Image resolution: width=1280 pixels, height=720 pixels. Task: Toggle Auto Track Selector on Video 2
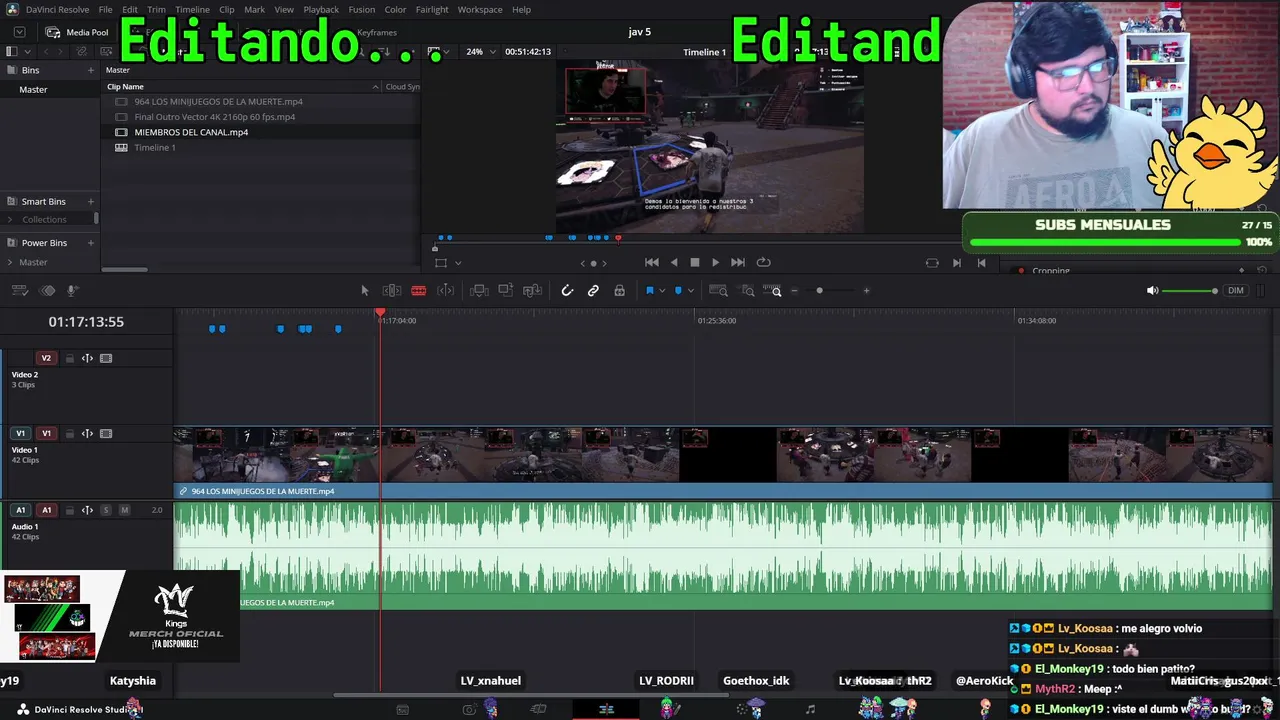pos(87,358)
